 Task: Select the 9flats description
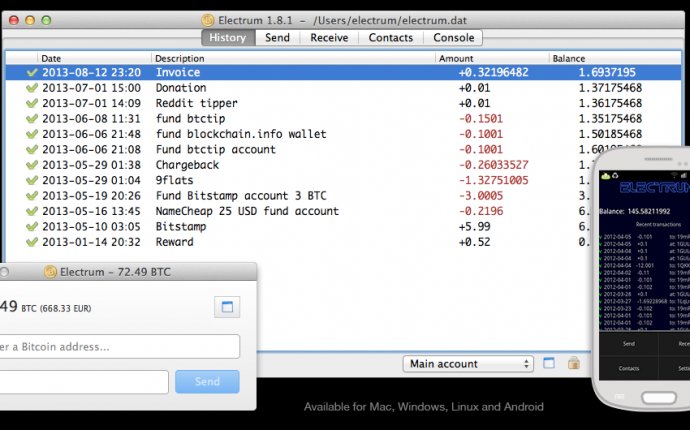[x=174, y=180]
